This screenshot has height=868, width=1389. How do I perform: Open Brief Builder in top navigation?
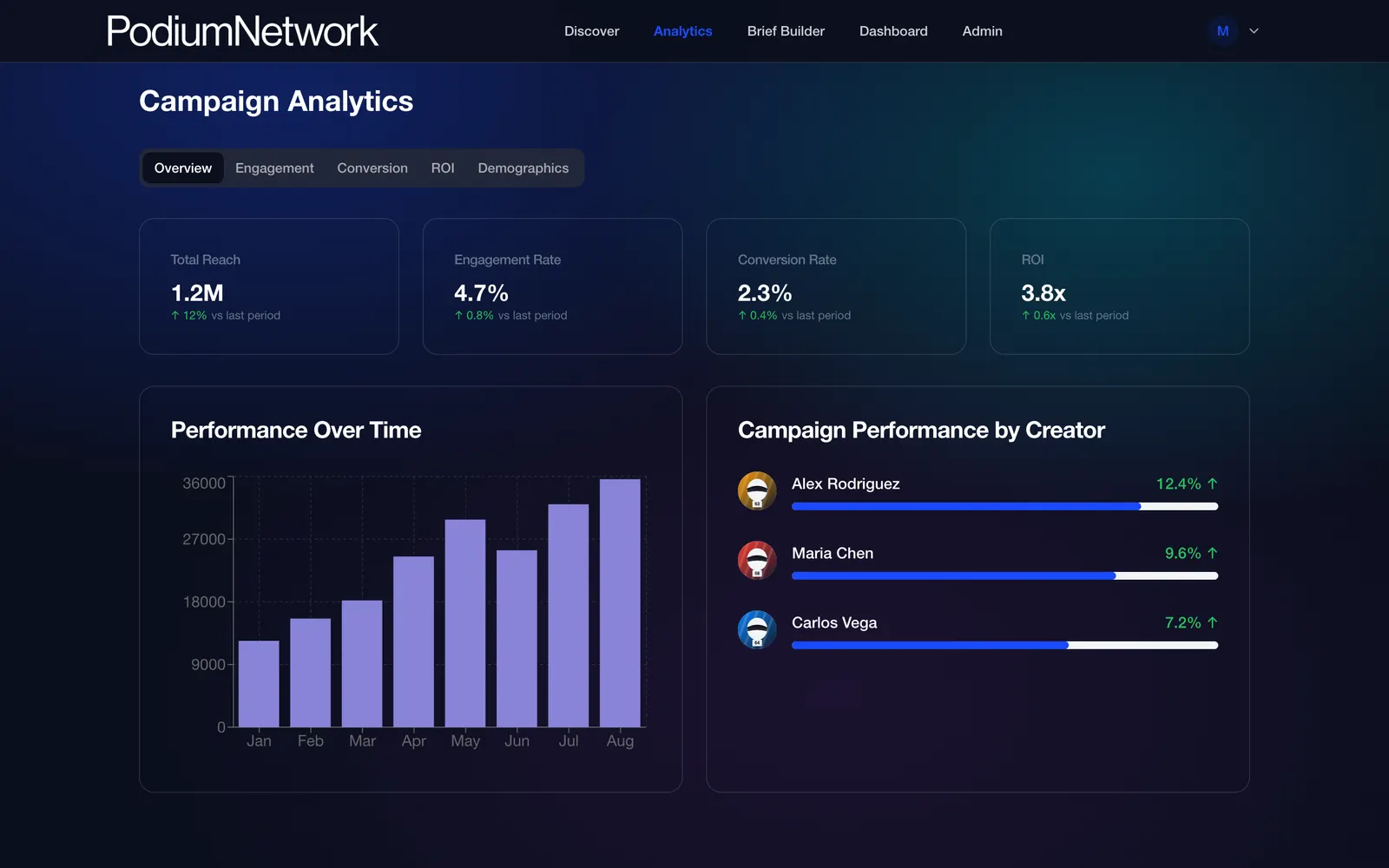[786, 31]
